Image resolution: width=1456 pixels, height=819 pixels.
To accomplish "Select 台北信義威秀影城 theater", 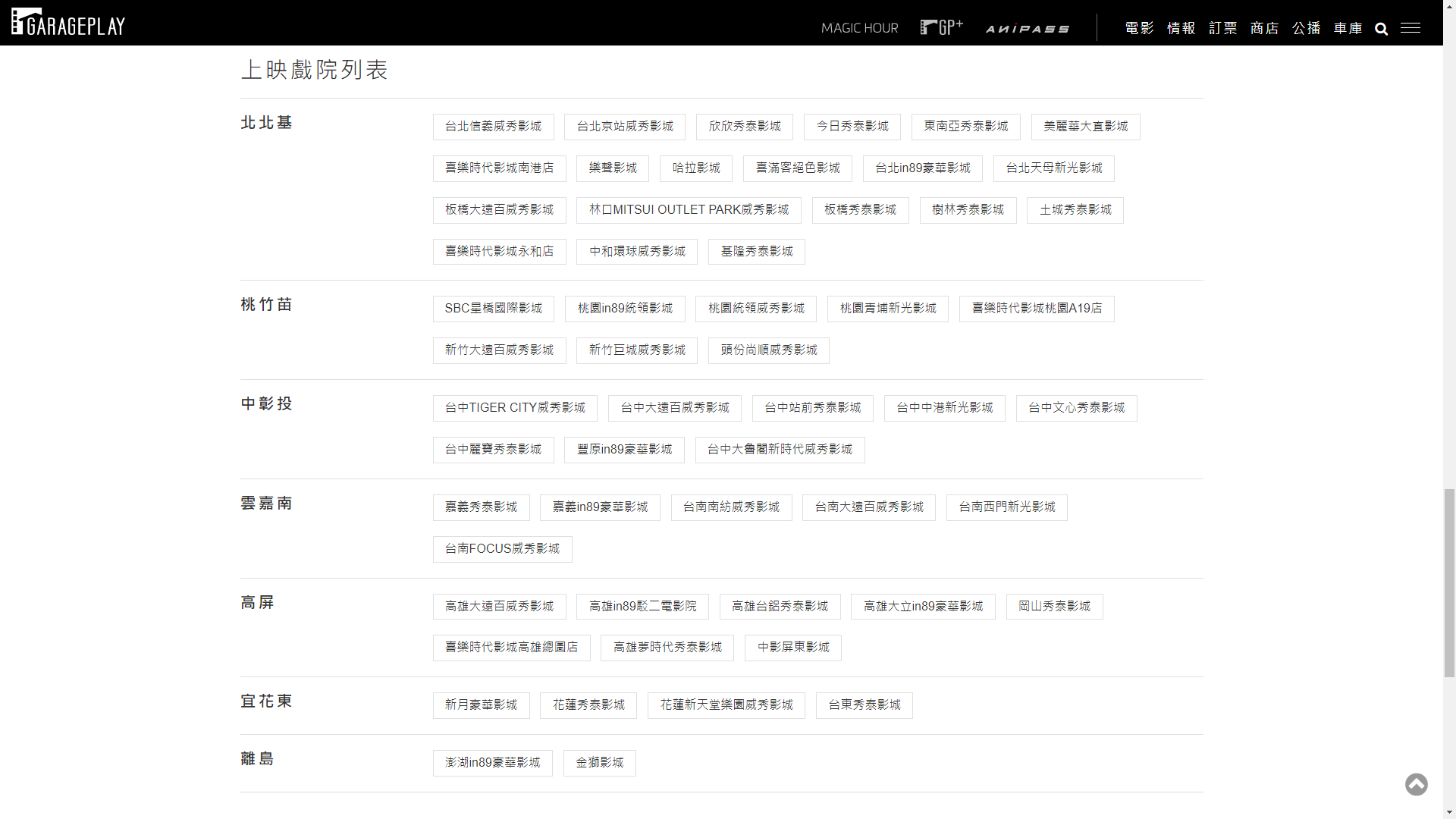I will (494, 127).
